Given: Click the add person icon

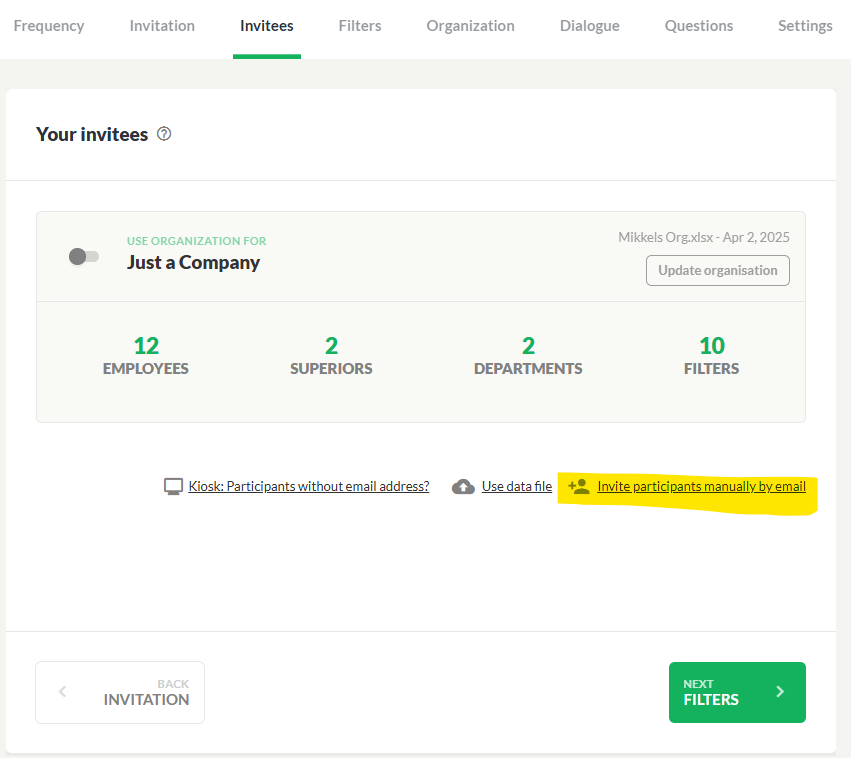Looking at the screenshot, I should coord(579,486).
